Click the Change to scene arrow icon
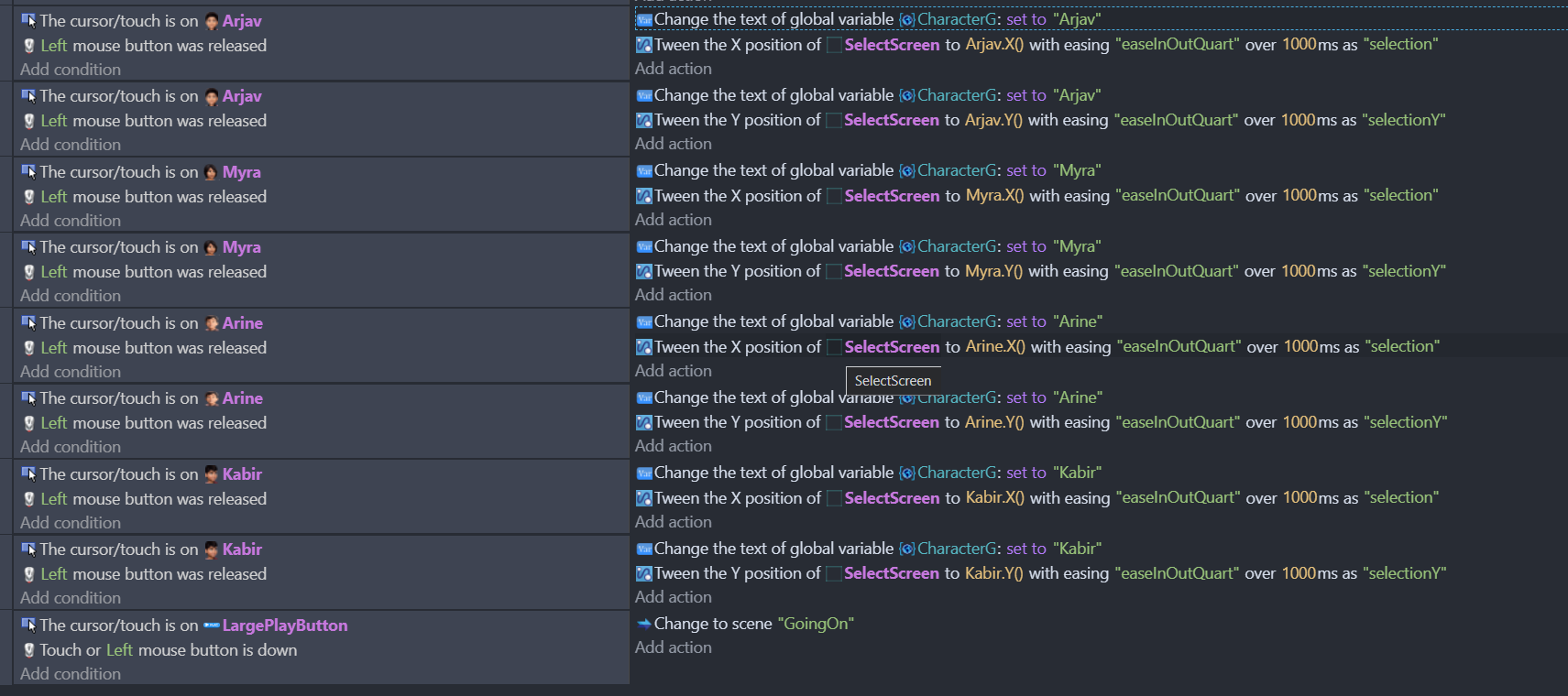Image resolution: width=1568 pixels, height=696 pixels. (644, 624)
